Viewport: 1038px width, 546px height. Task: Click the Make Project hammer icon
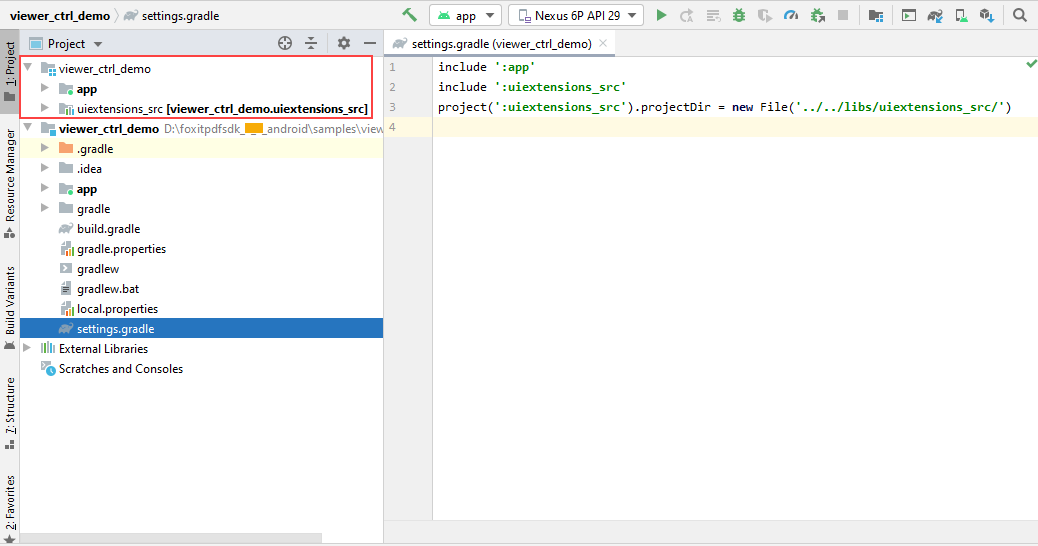pos(409,15)
